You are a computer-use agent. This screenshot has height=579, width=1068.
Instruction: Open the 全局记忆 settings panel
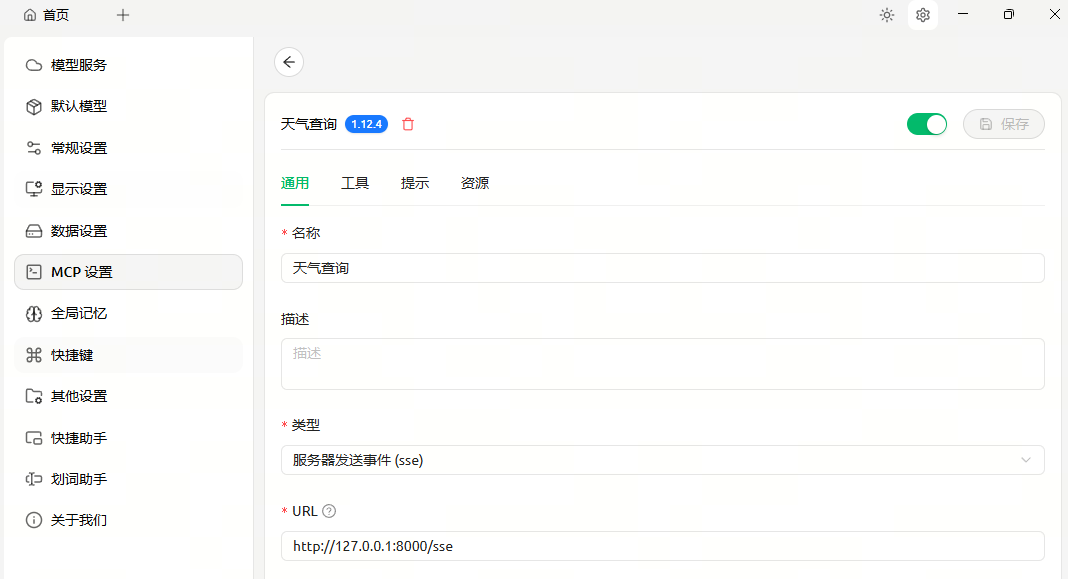[x=78, y=313]
